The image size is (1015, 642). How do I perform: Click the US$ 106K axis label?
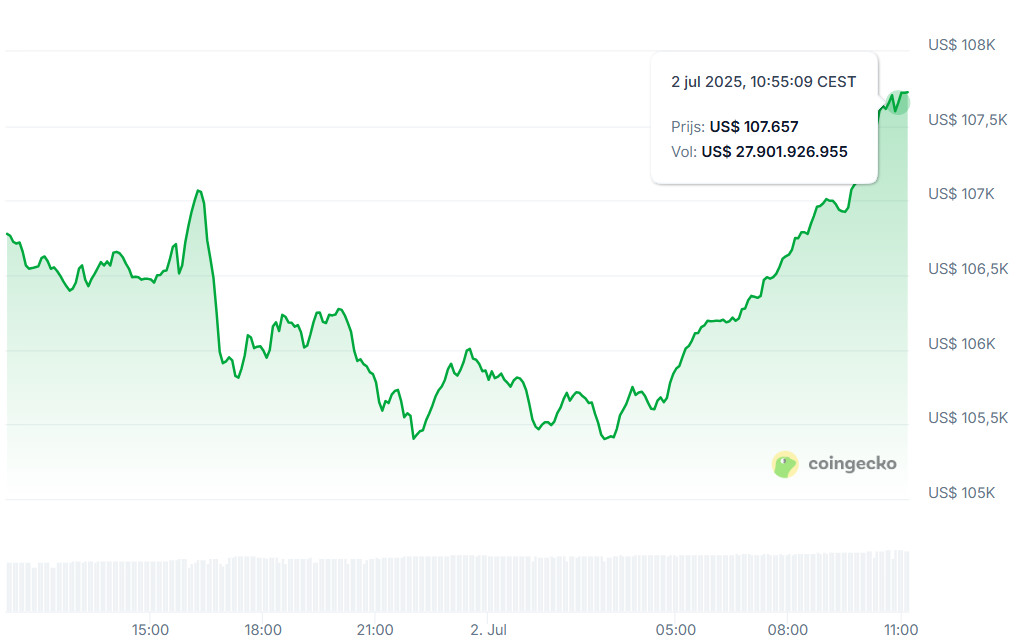(961, 344)
